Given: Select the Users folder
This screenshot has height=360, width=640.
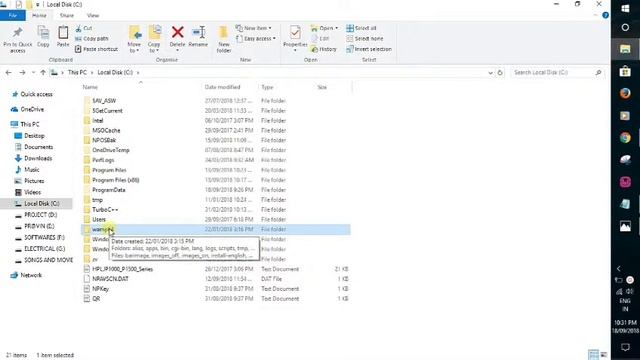Looking at the screenshot, I should click(99, 220).
